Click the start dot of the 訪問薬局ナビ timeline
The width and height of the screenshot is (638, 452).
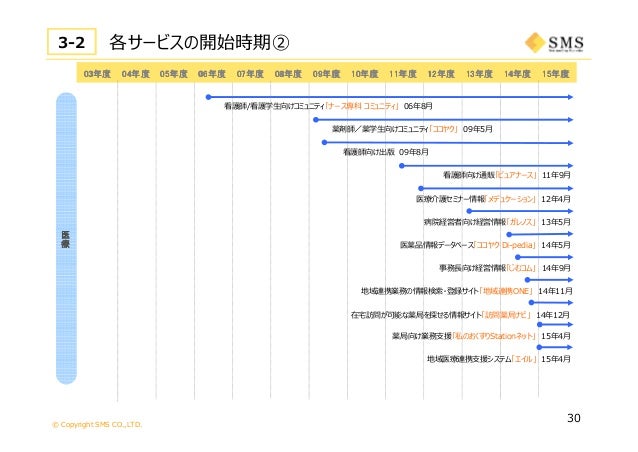531,303
